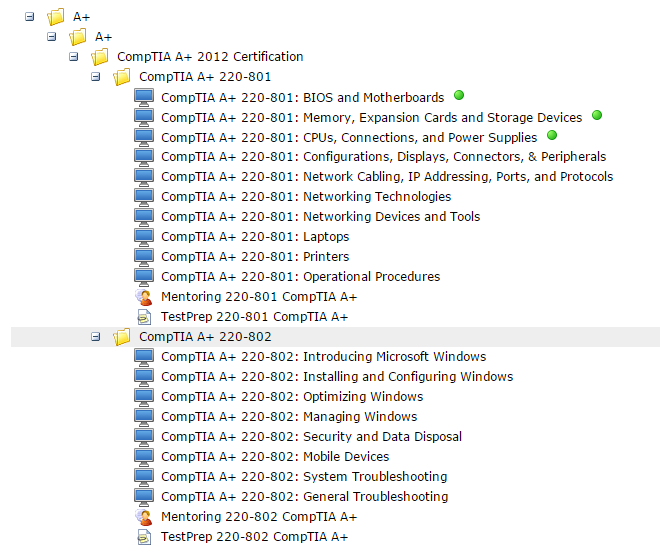This screenshot has width=660, height=552.
Task: Click monitor icon for Security and Data Disposal
Action: coord(144,437)
